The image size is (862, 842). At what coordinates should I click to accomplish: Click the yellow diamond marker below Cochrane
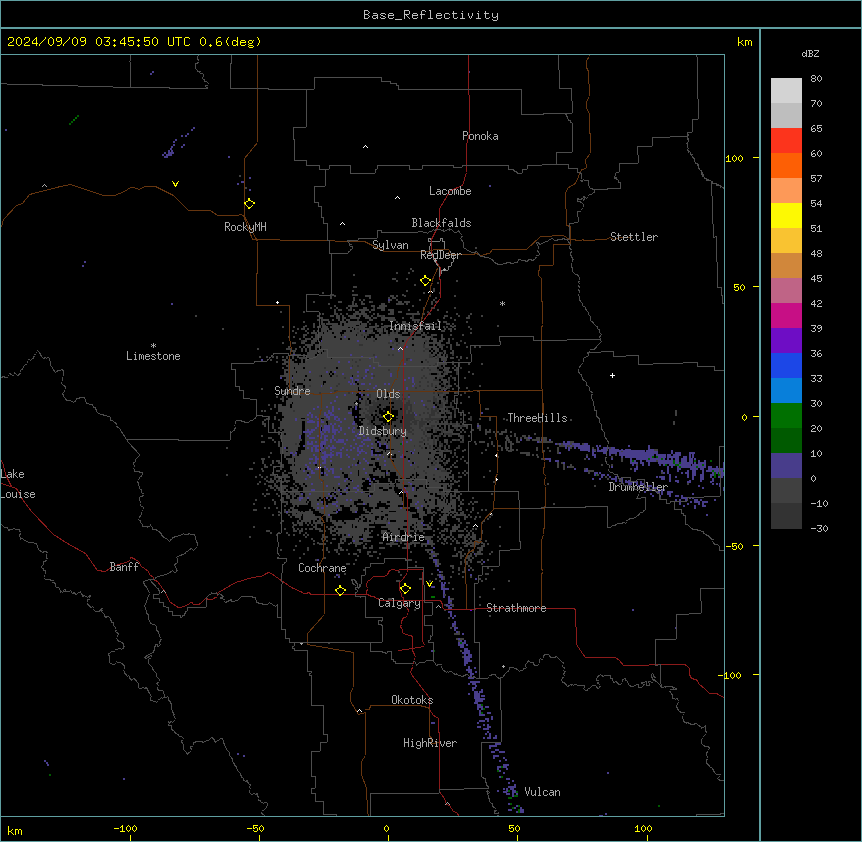coord(340,590)
